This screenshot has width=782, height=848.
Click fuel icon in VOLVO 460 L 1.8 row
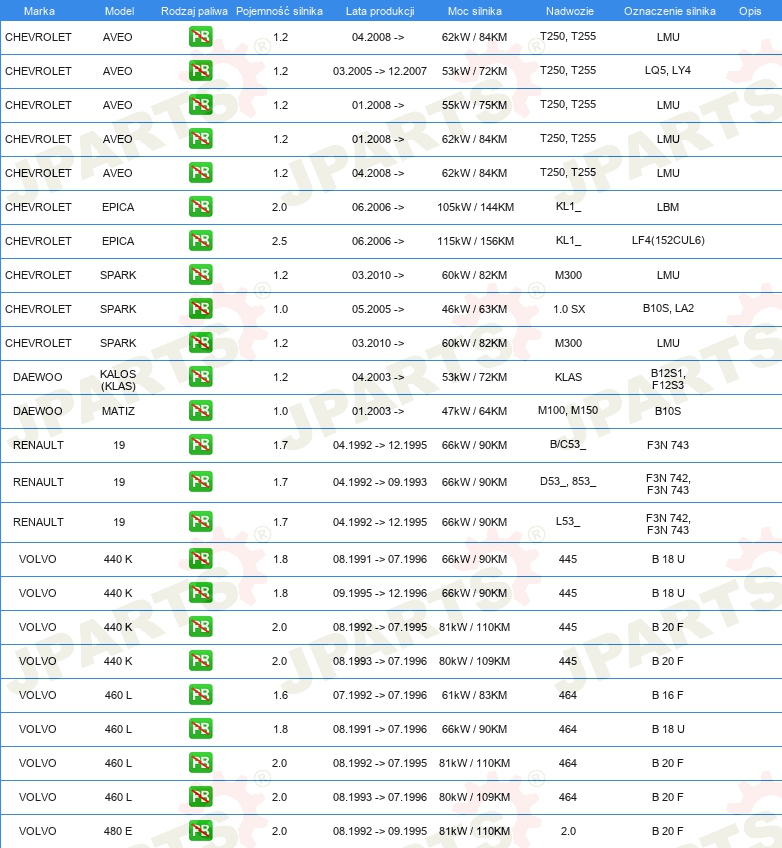[201, 729]
